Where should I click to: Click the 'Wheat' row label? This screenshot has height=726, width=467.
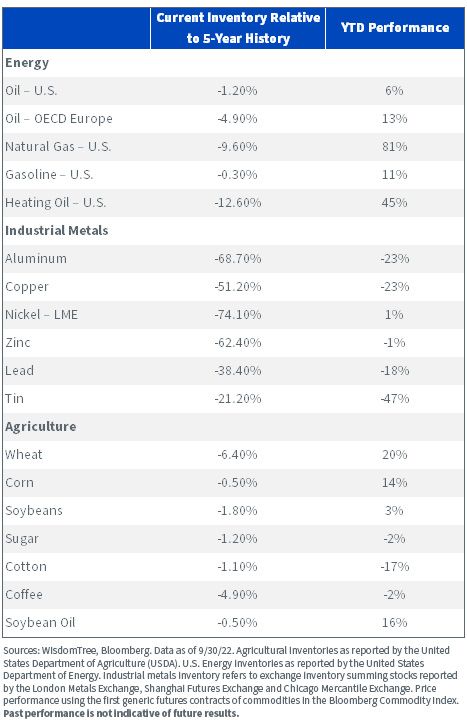point(24,455)
